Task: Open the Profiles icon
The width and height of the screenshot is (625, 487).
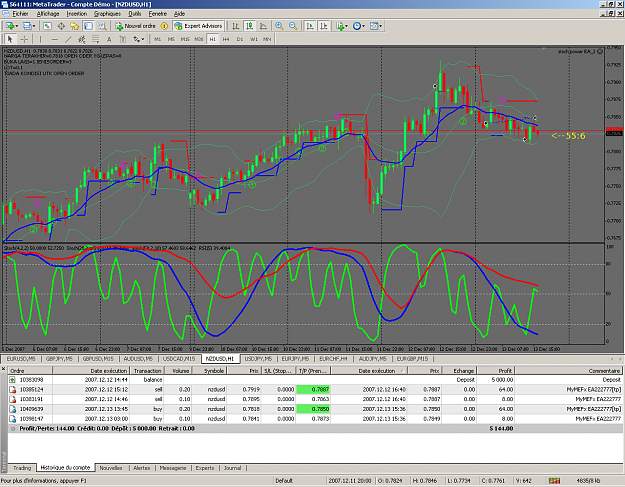Action: pyautogui.click(x=27, y=26)
